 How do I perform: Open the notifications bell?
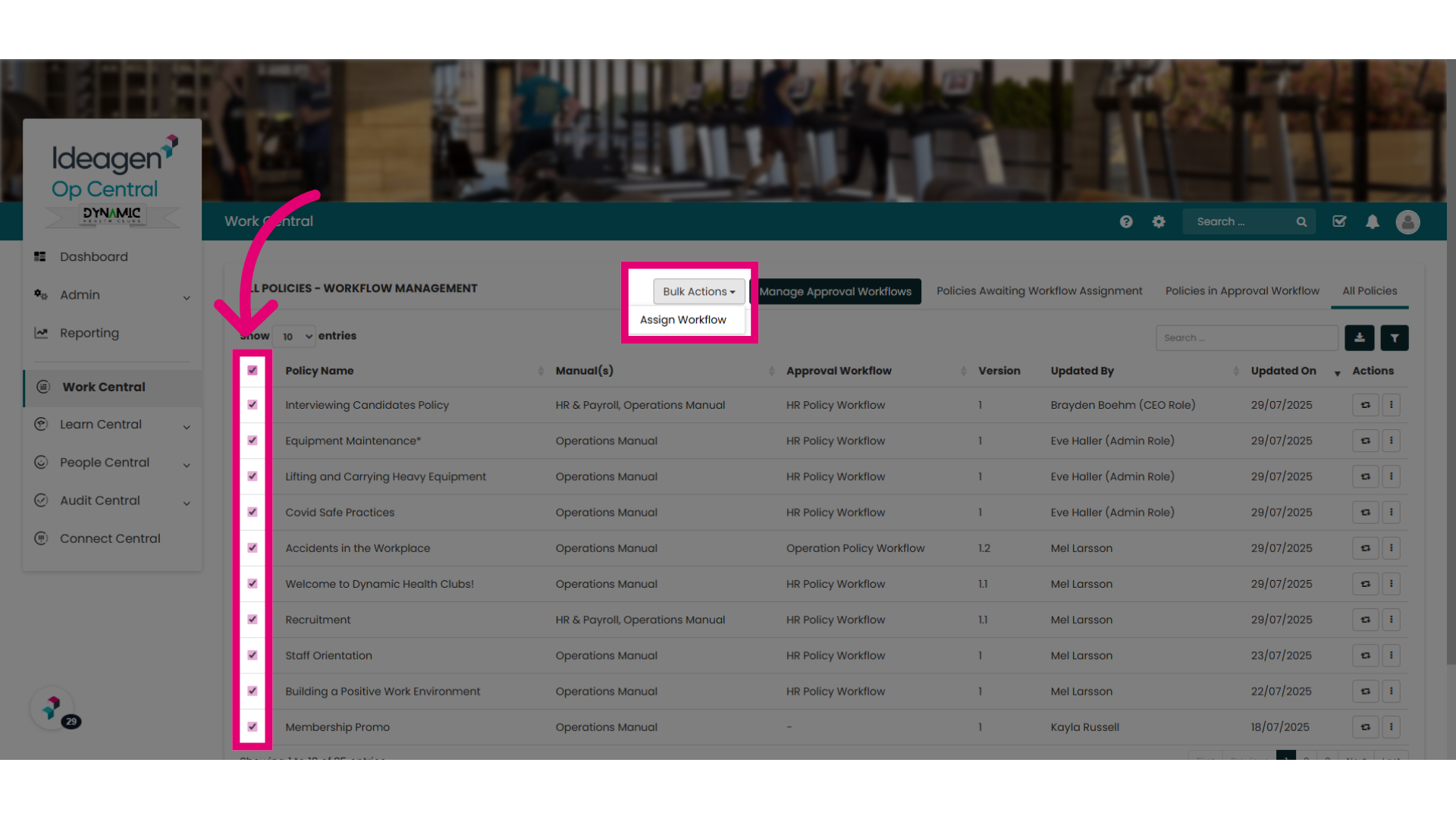pos(1373,221)
